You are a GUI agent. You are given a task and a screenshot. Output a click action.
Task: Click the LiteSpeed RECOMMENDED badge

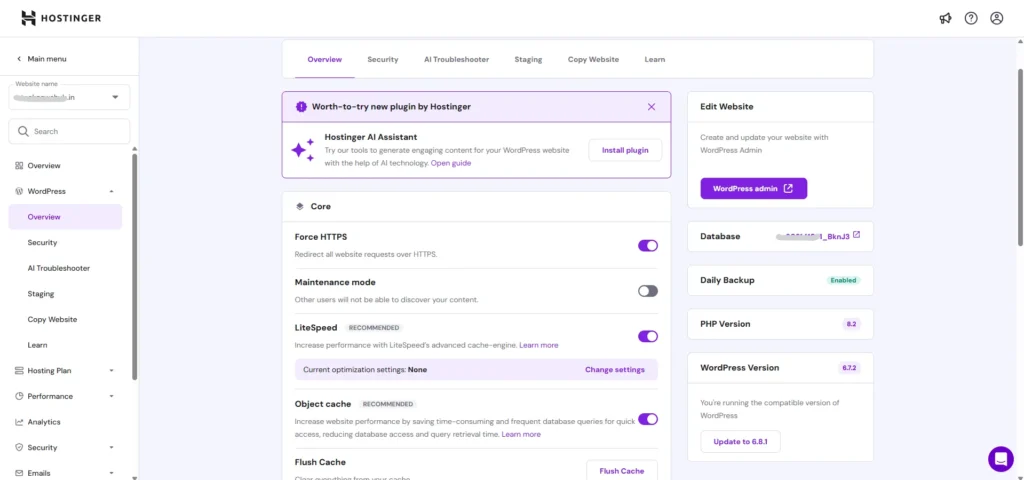374,328
